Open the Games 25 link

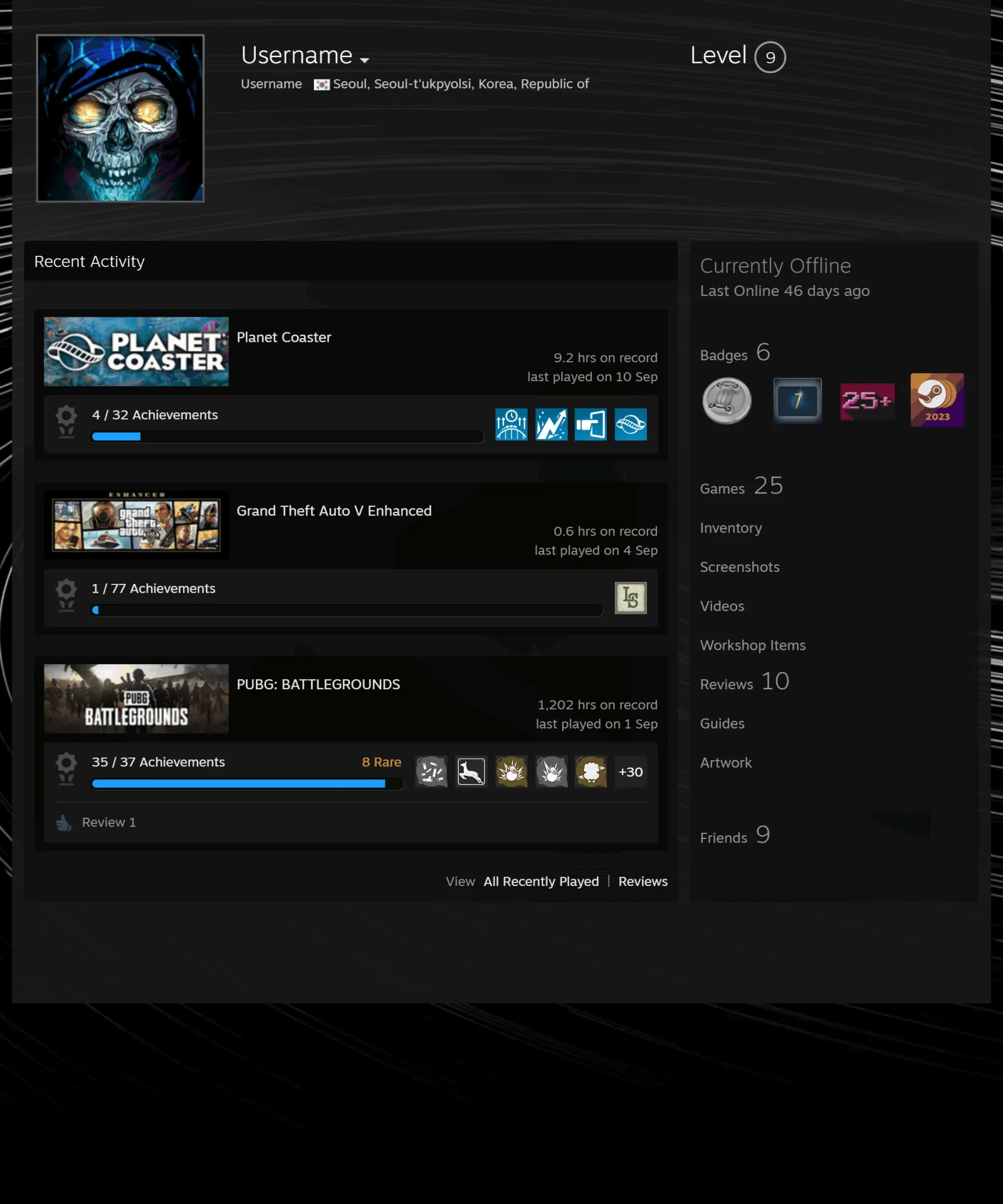(x=742, y=487)
